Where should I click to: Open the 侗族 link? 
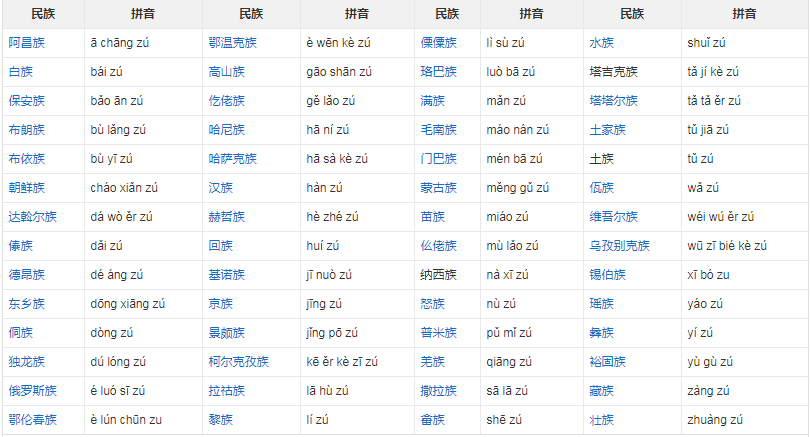click(x=21, y=333)
